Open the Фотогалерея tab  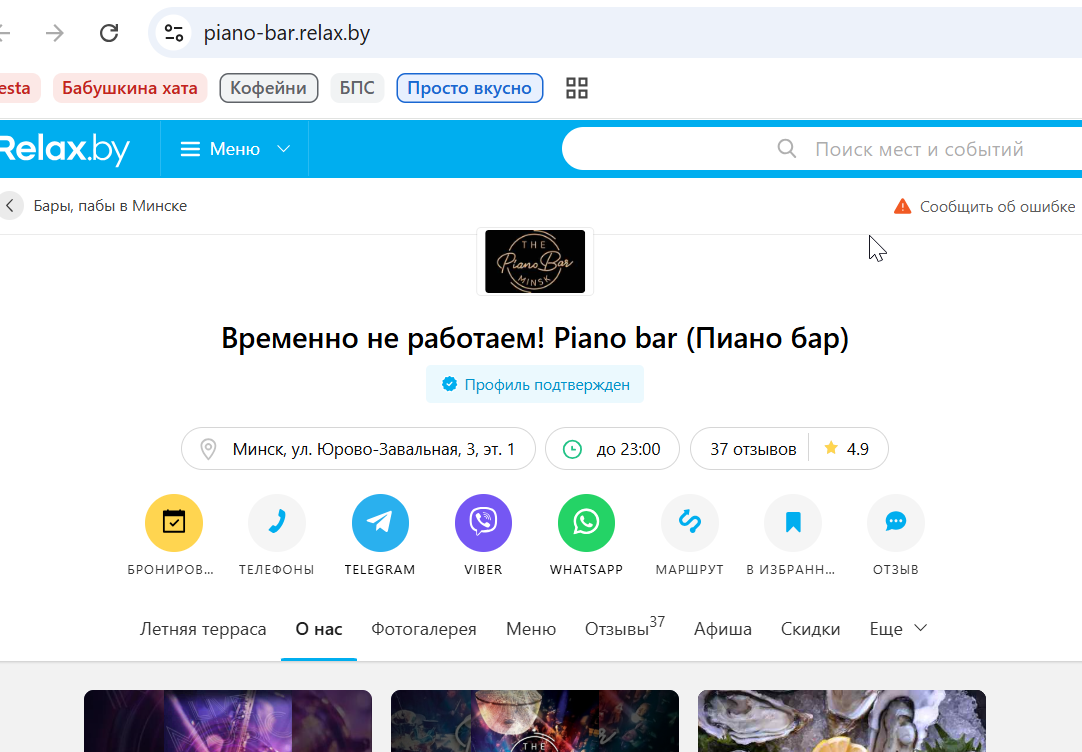tap(424, 629)
